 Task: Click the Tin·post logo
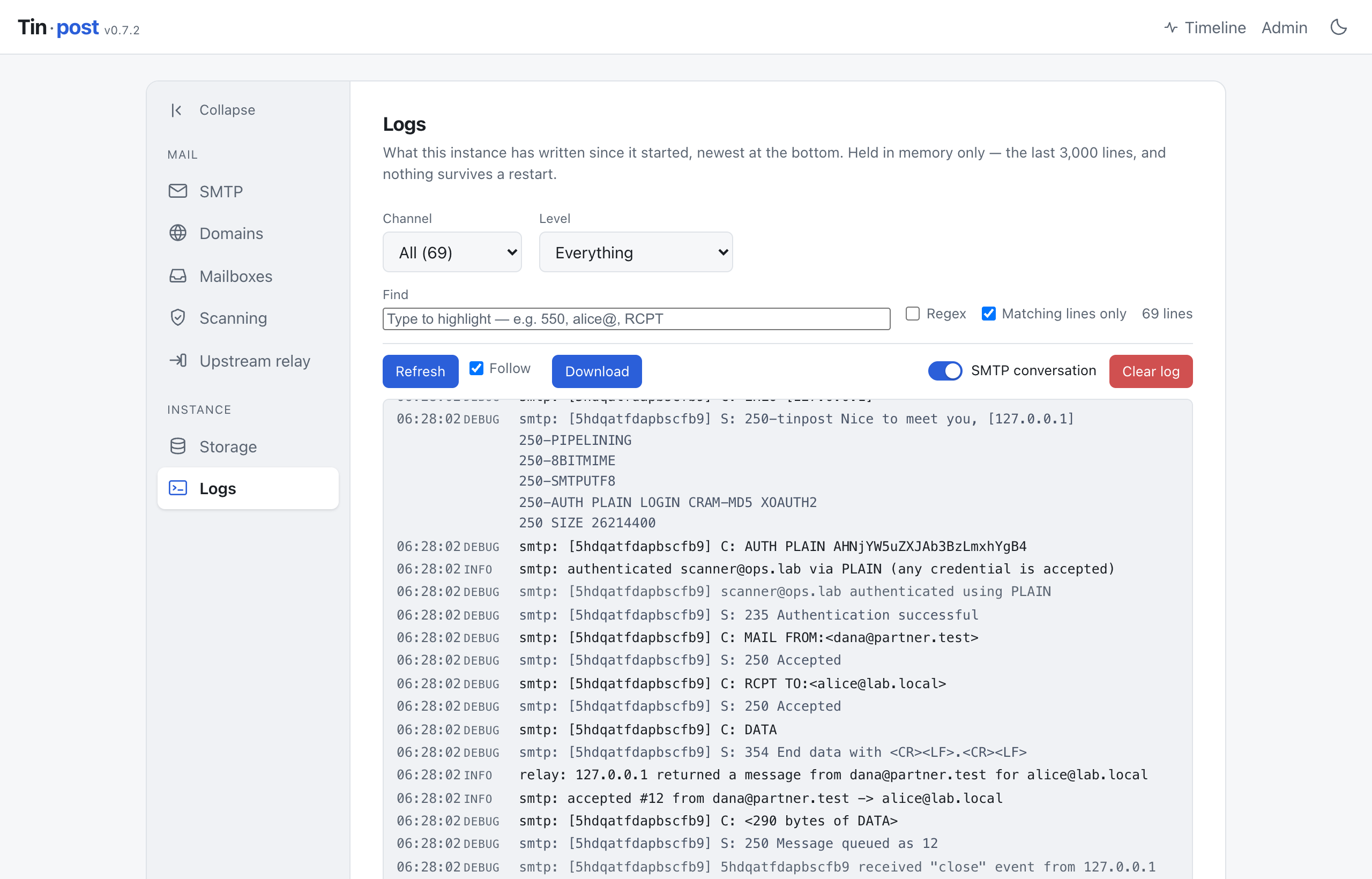coord(58,27)
